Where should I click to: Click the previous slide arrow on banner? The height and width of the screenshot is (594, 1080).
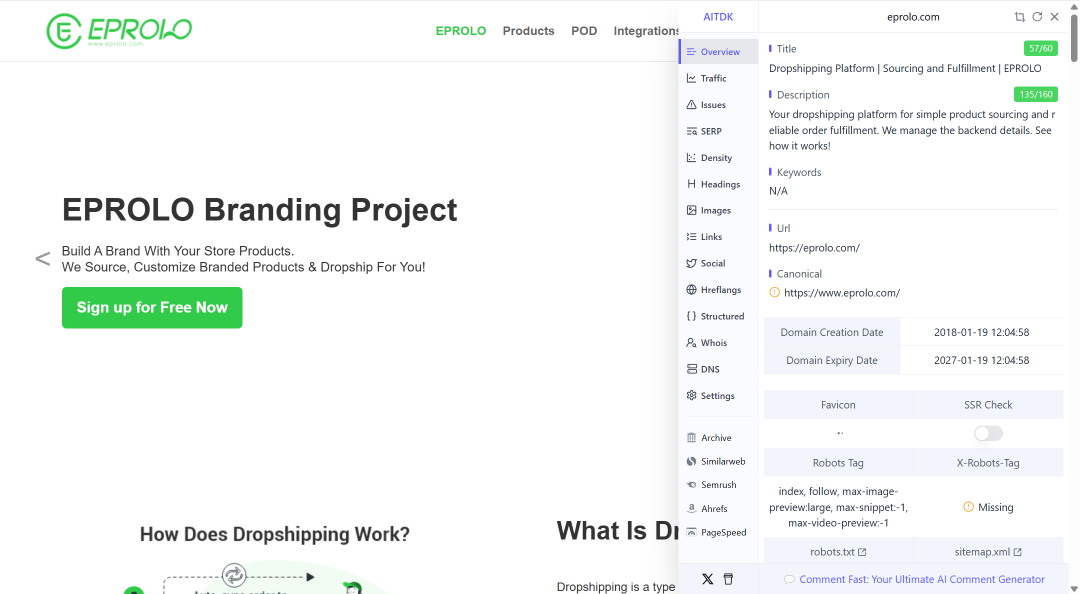point(43,259)
